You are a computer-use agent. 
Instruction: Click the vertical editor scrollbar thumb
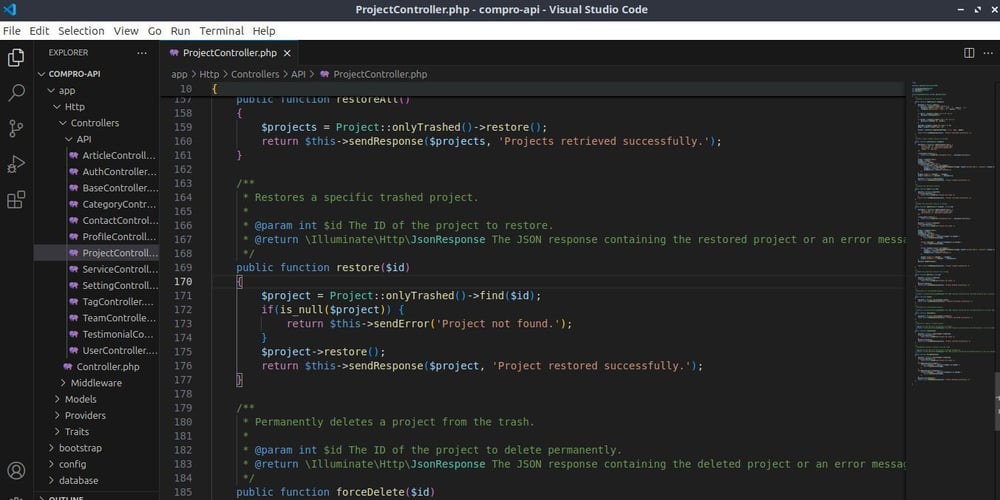click(x=996, y=401)
